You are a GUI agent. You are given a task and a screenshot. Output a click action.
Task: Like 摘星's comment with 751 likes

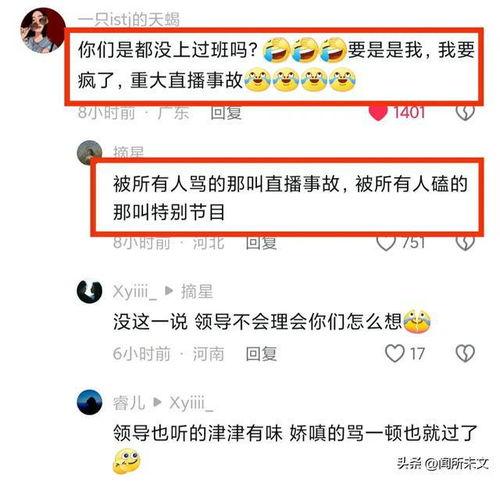(x=386, y=243)
